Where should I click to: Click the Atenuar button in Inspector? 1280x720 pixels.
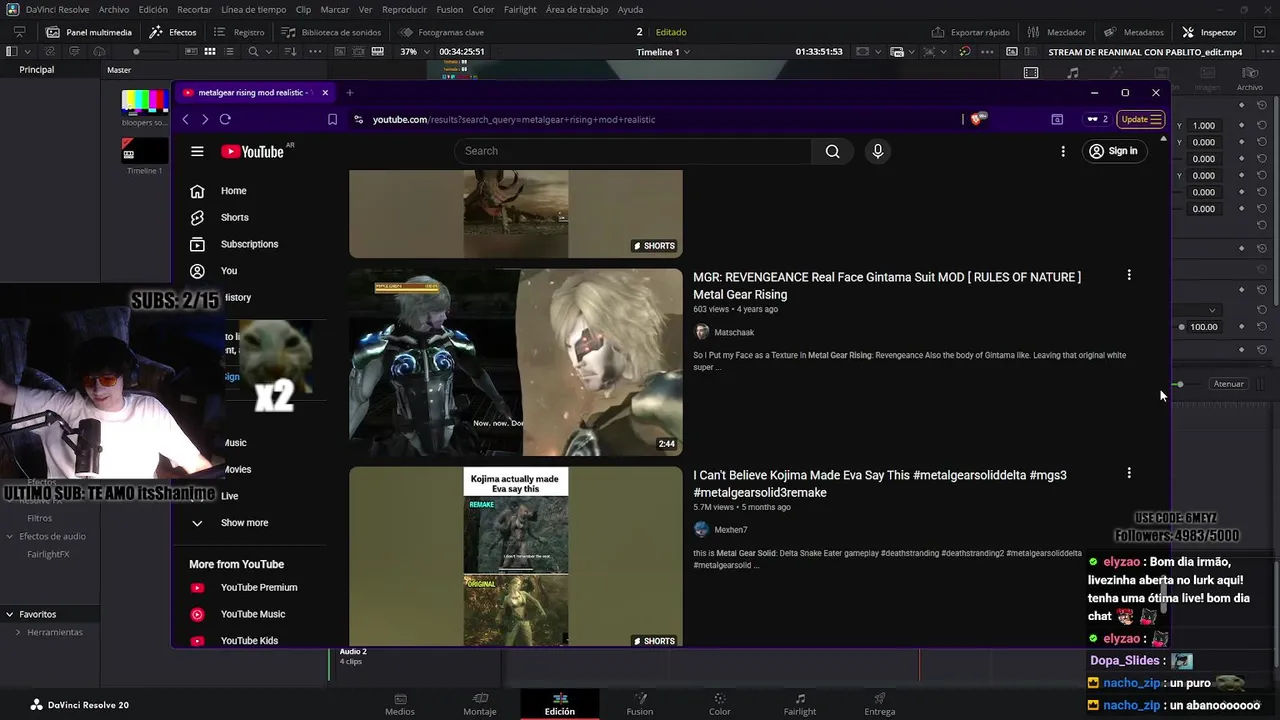click(x=1228, y=384)
